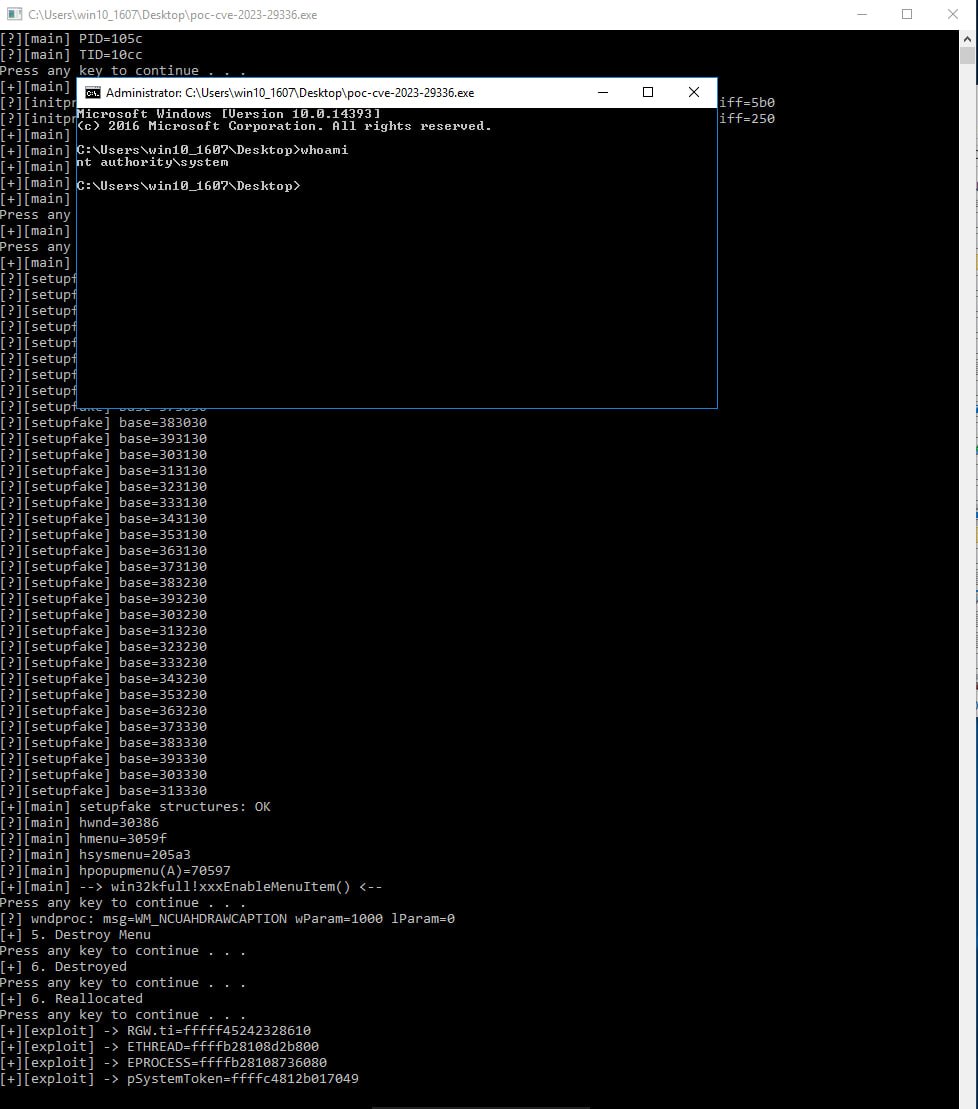Click the app icon of the background poc-cve-2023-29336.exe window
The image size is (978, 1109).
point(14,14)
